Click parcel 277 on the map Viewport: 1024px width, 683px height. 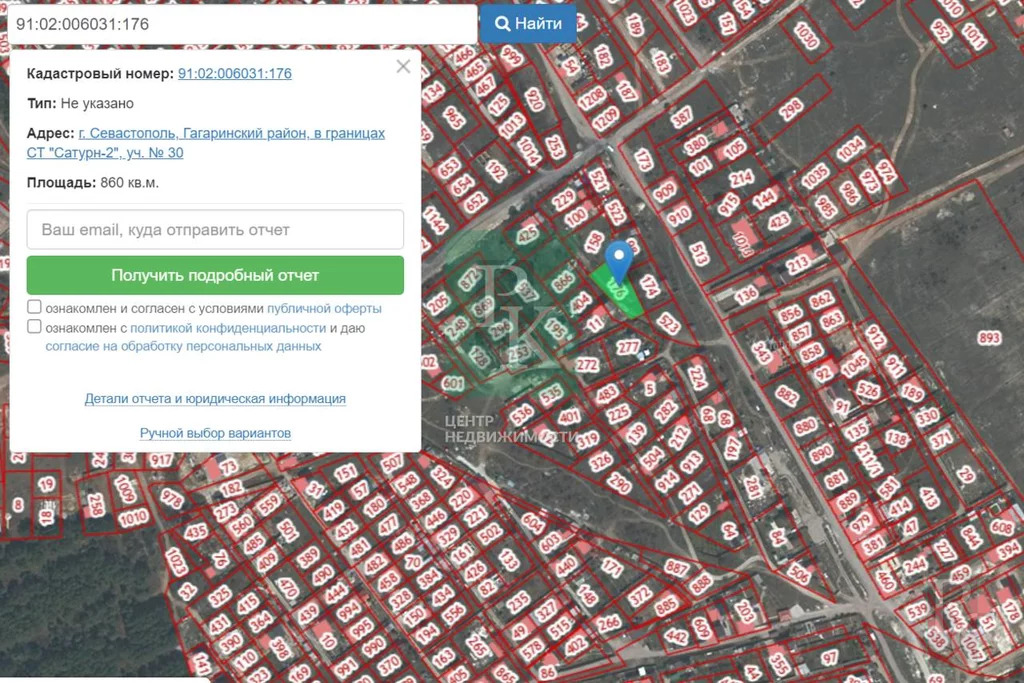click(x=628, y=347)
